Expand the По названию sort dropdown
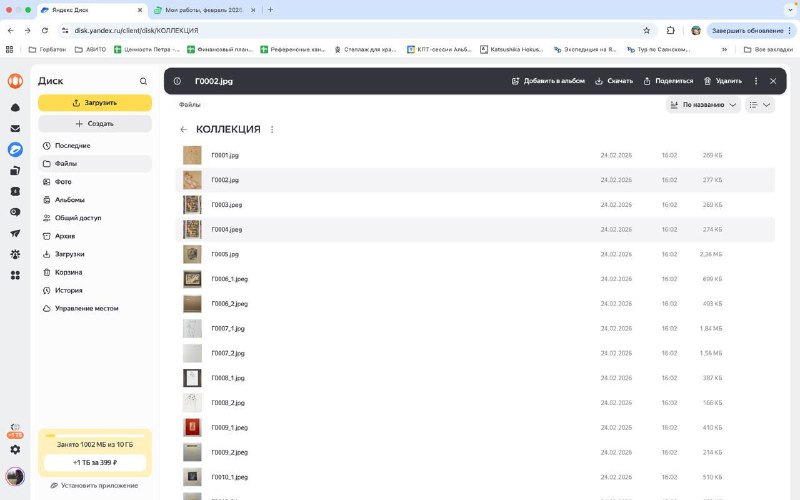 704,105
